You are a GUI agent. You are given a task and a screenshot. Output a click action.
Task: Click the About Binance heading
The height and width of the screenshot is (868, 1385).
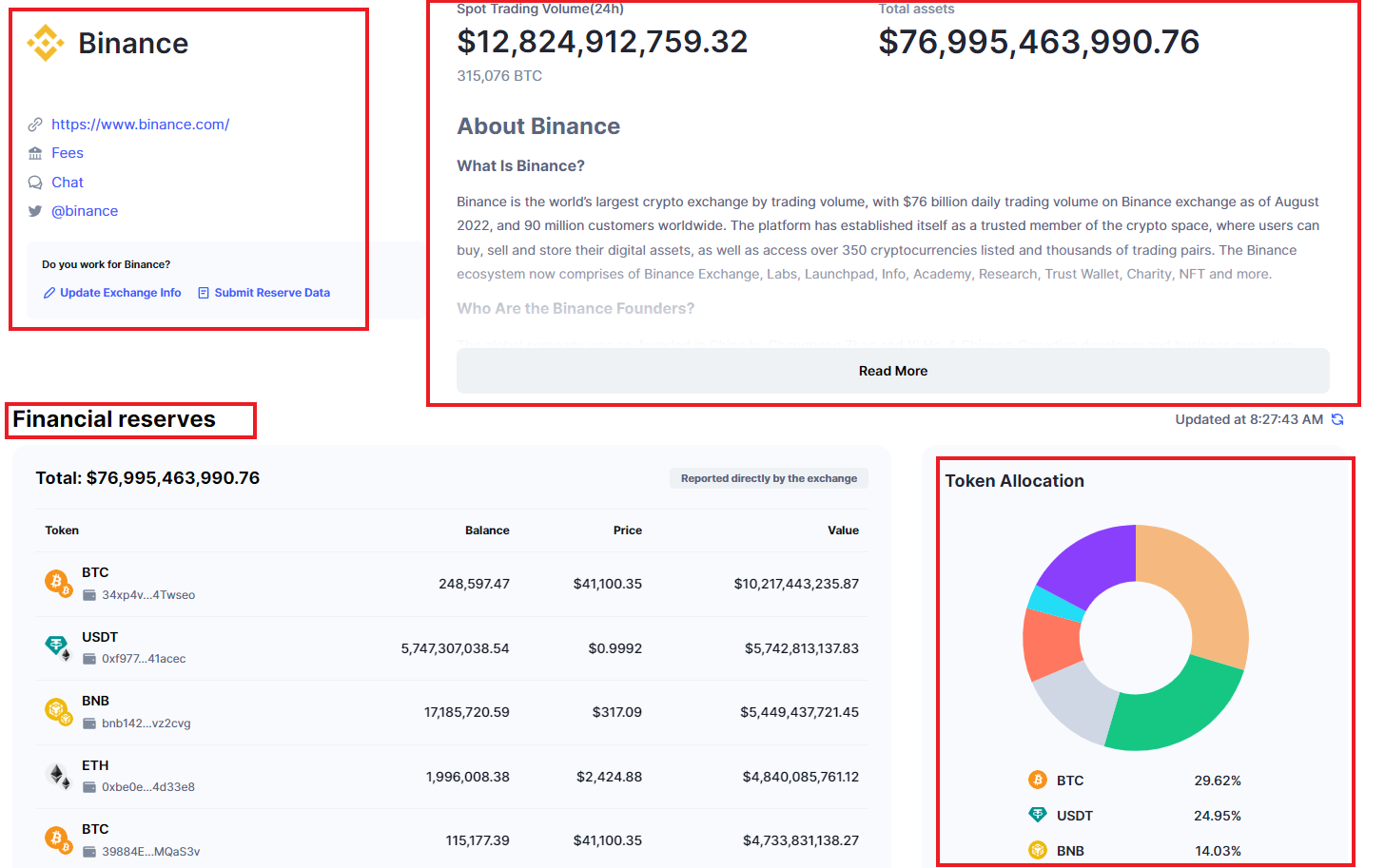point(538,126)
